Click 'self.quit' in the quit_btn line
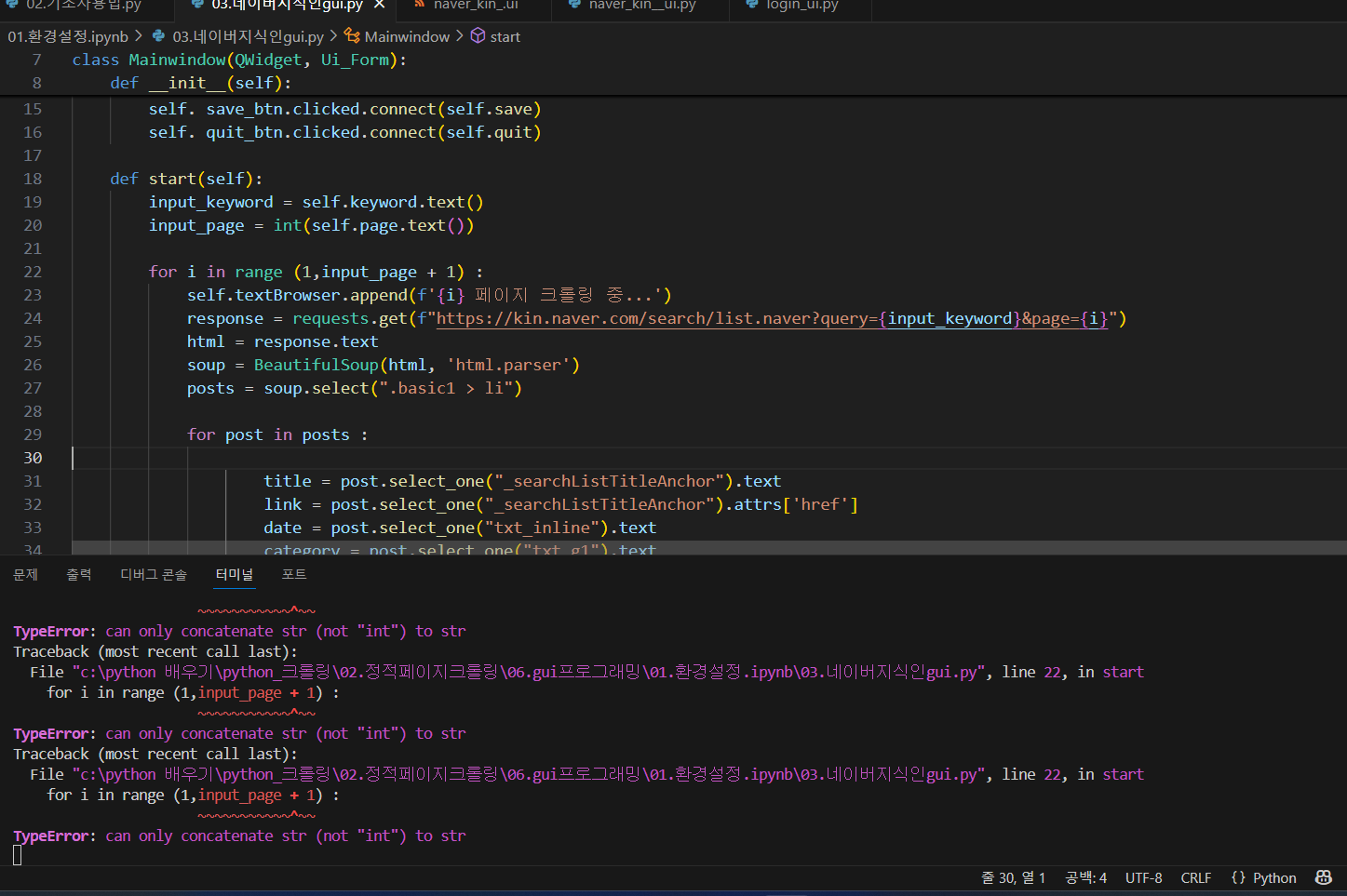 (x=489, y=132)
